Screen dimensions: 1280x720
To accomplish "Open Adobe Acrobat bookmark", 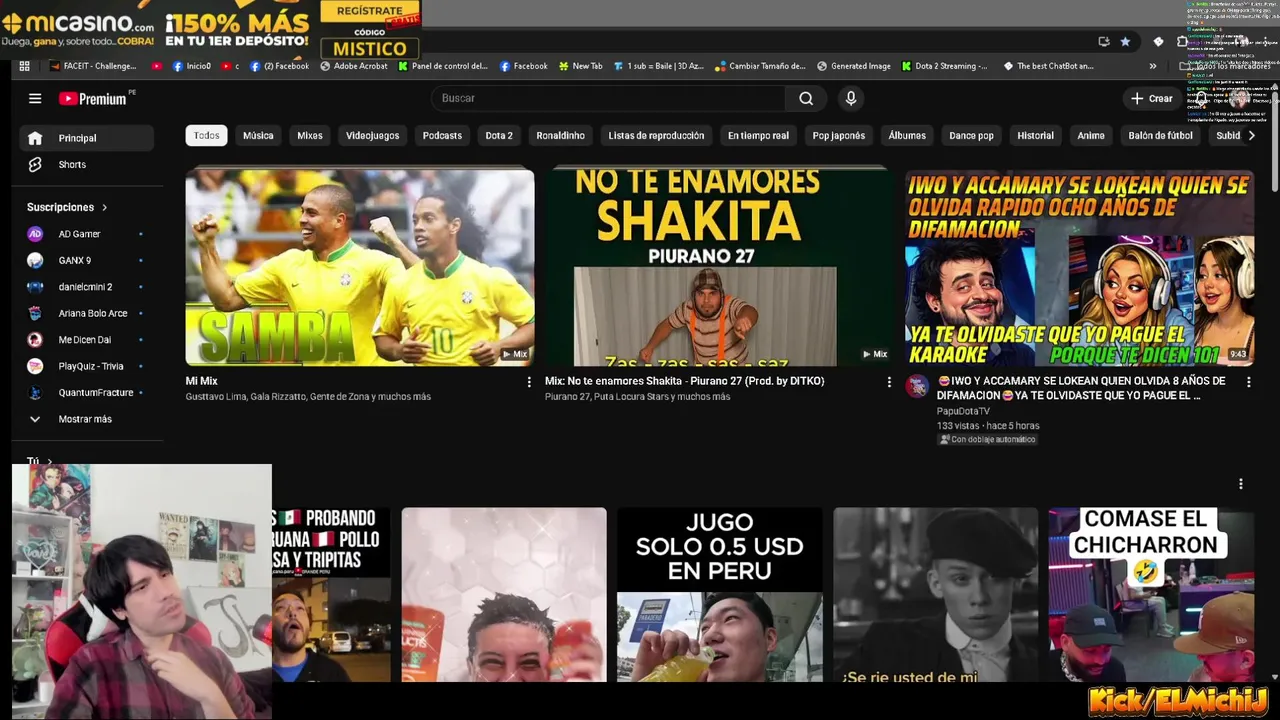I will click(354, 66).
